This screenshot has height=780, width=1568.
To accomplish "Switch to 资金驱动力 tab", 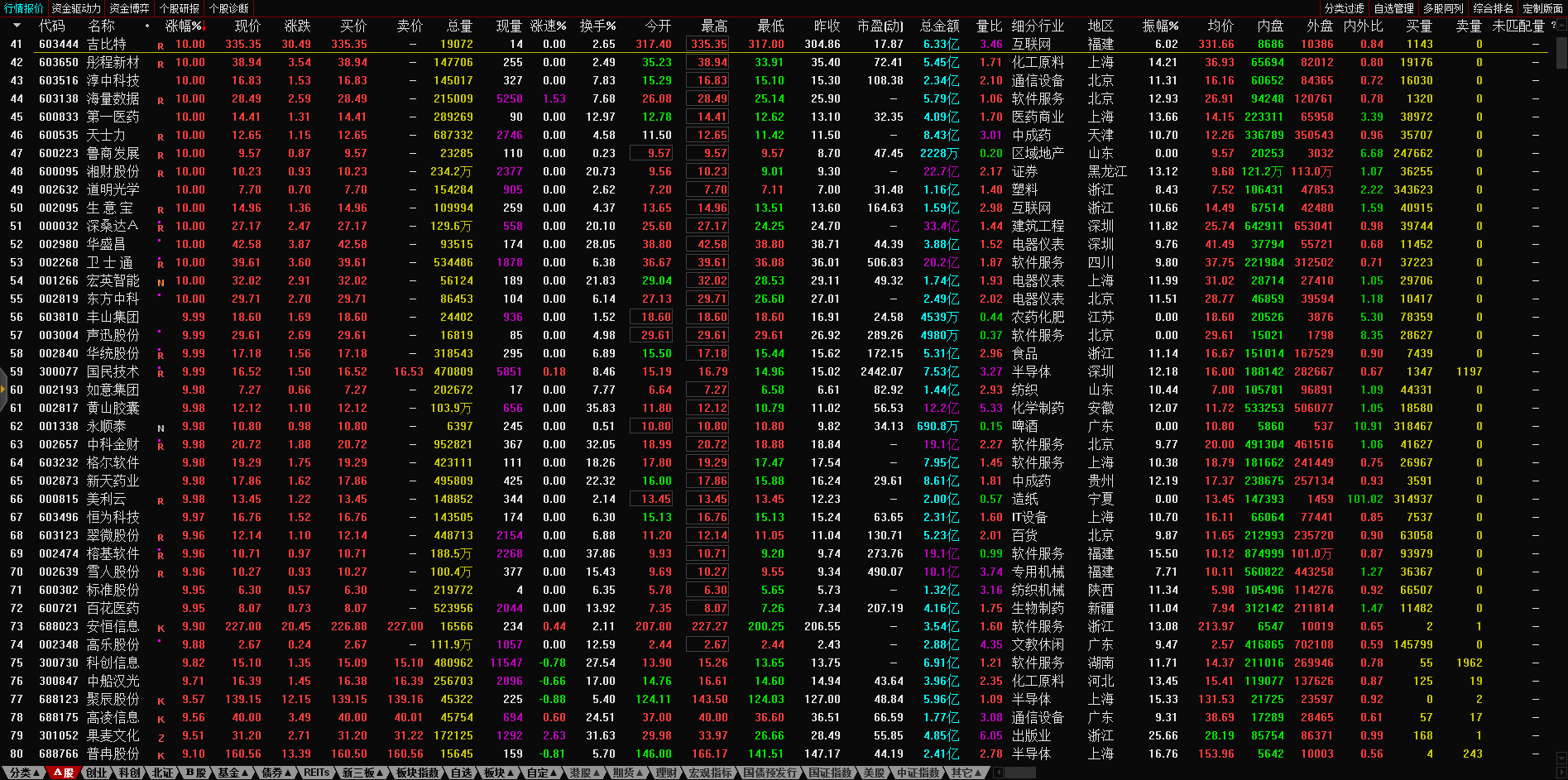I will tap(76, 8).
